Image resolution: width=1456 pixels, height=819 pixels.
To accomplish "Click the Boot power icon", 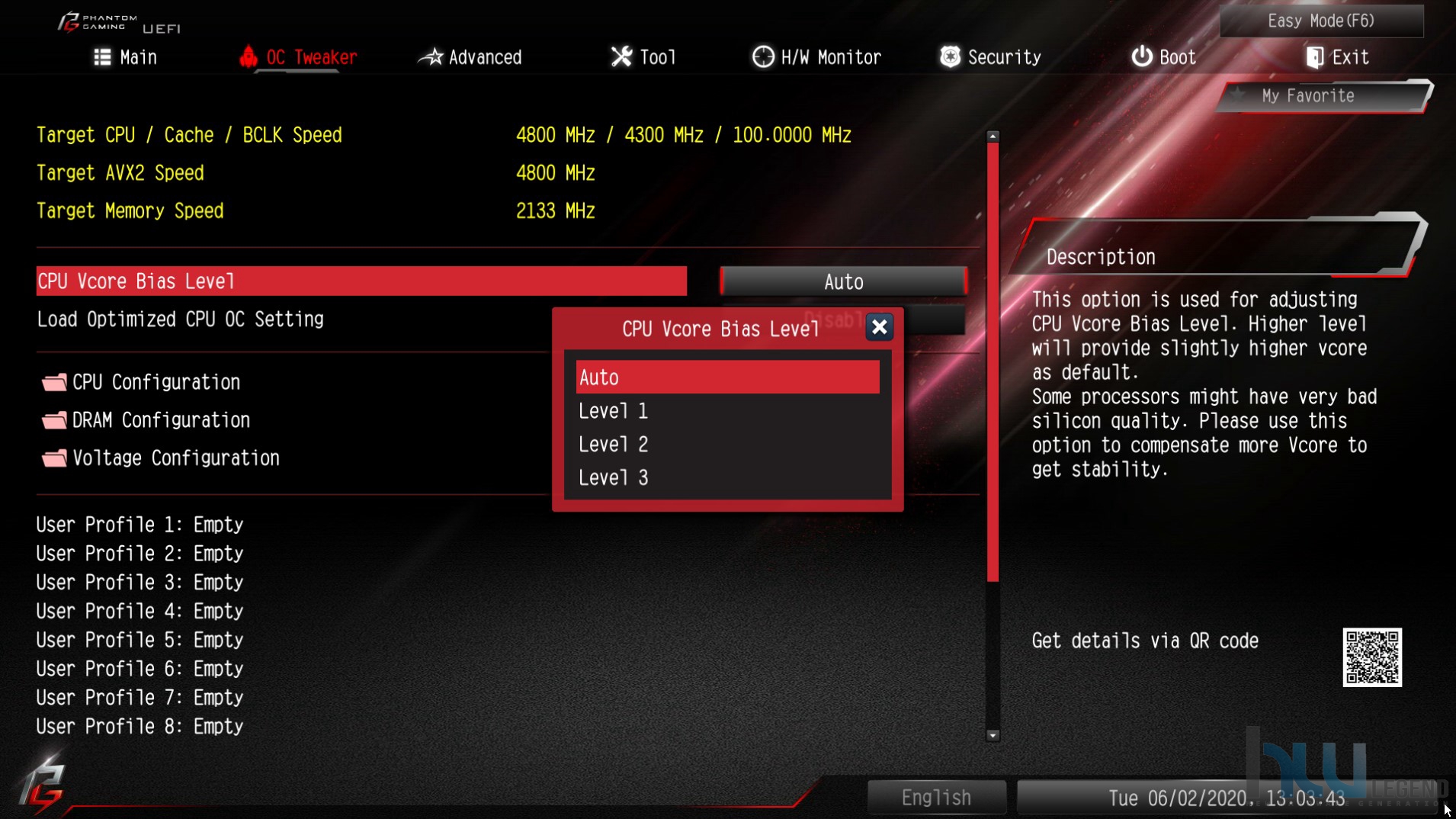I will click(x=1141, y=56).
